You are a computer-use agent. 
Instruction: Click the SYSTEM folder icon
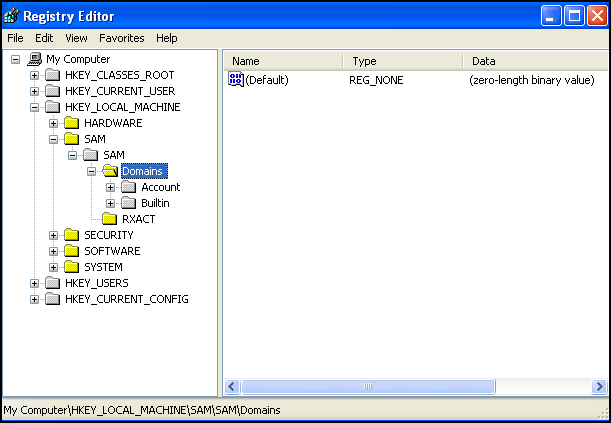click(72, 267)
